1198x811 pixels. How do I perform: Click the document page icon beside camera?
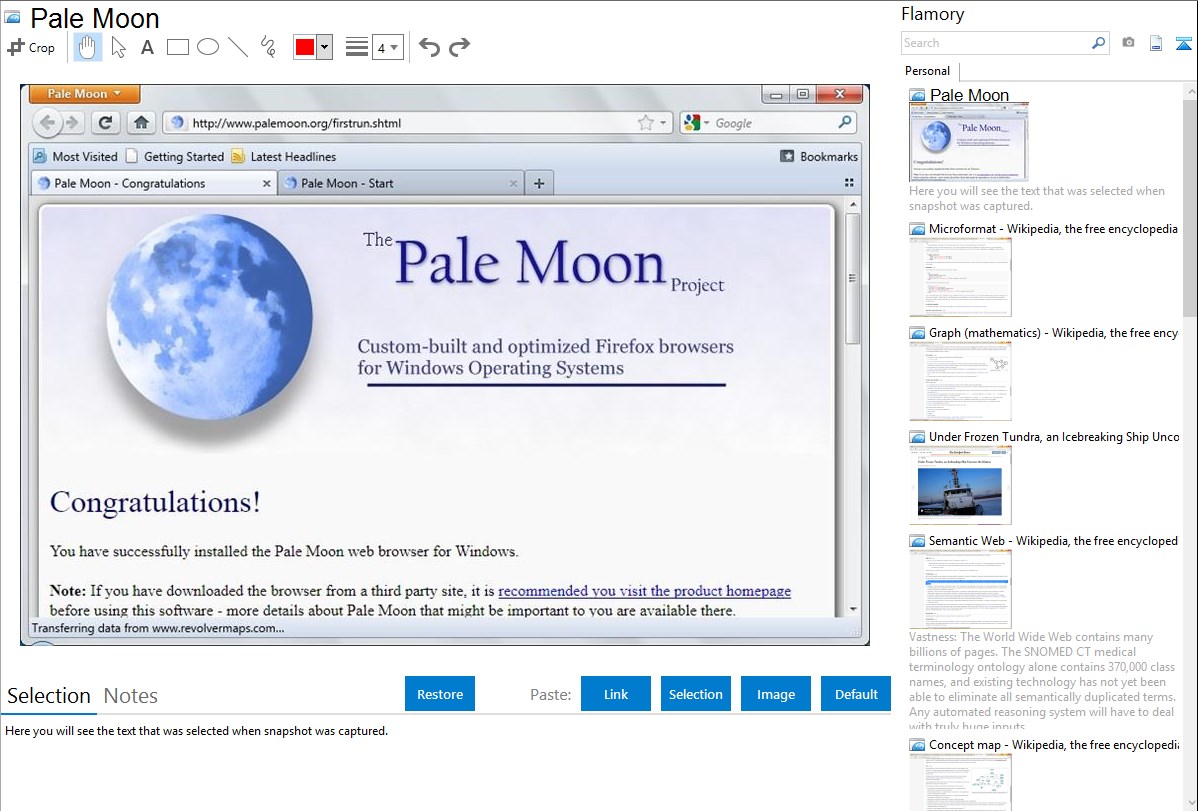[1156, 44]
